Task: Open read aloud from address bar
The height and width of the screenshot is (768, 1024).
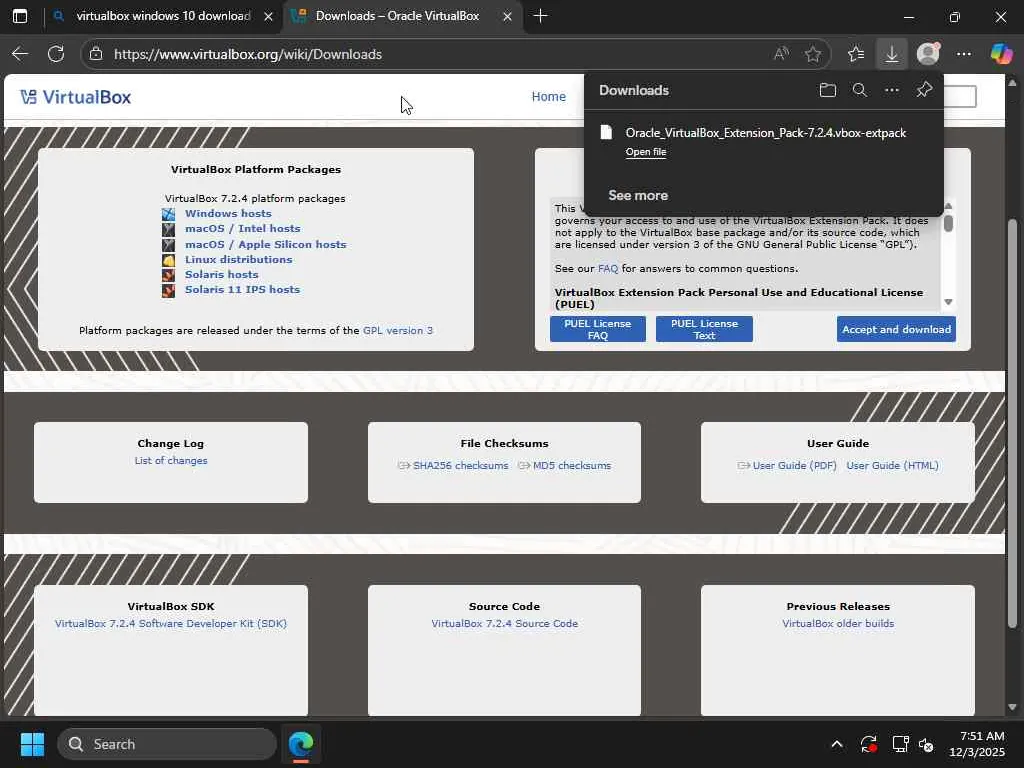Action: click(x=781, y=54)
